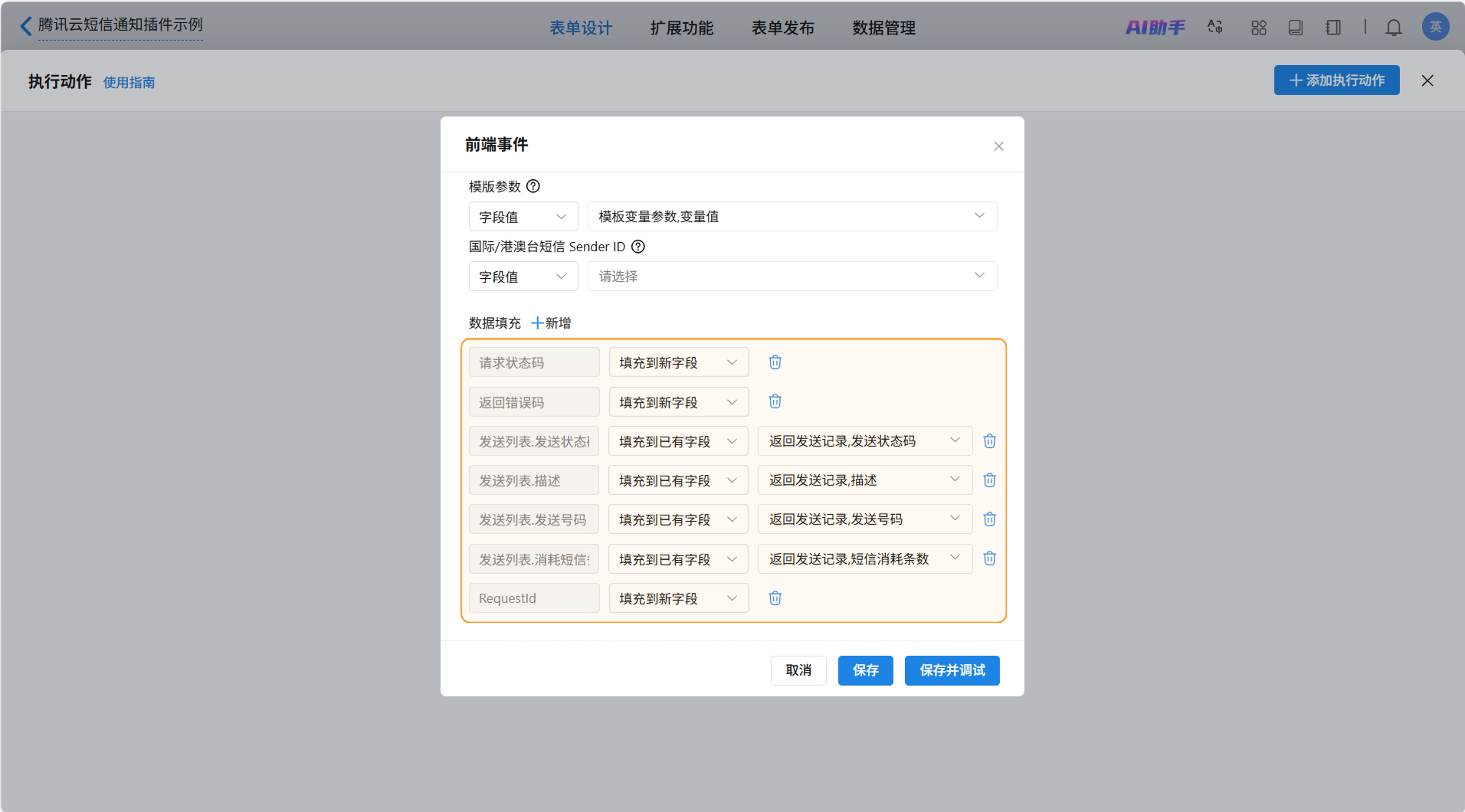The height and width of the screenshot is (812, 1465).
Task: Click the back arrow beside form title
Action: 26,26
